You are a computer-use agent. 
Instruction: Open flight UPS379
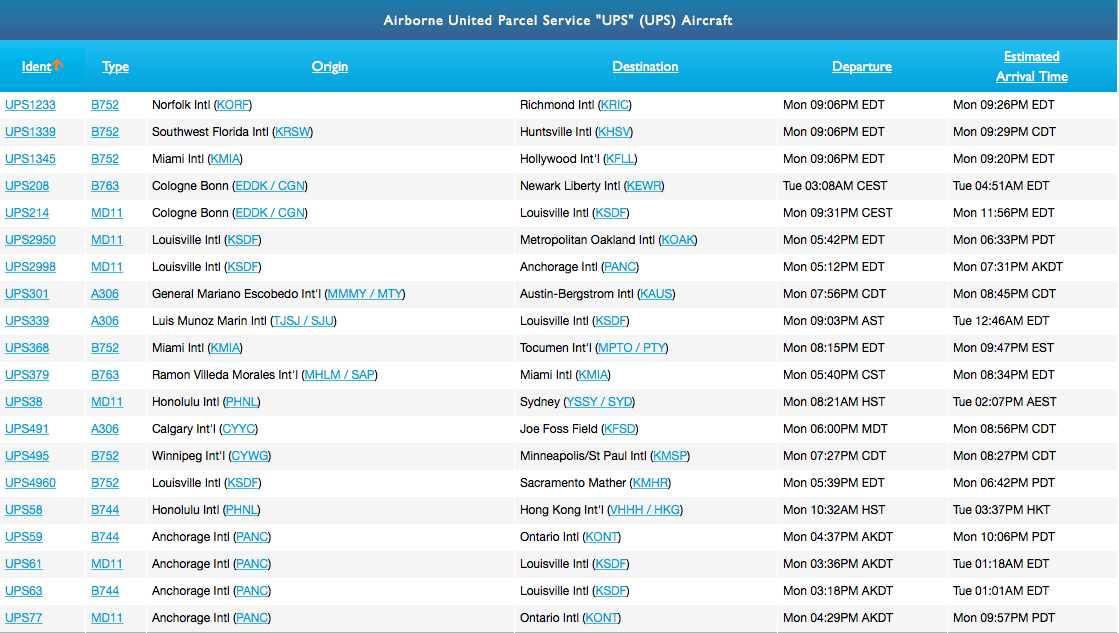point(27,375)
